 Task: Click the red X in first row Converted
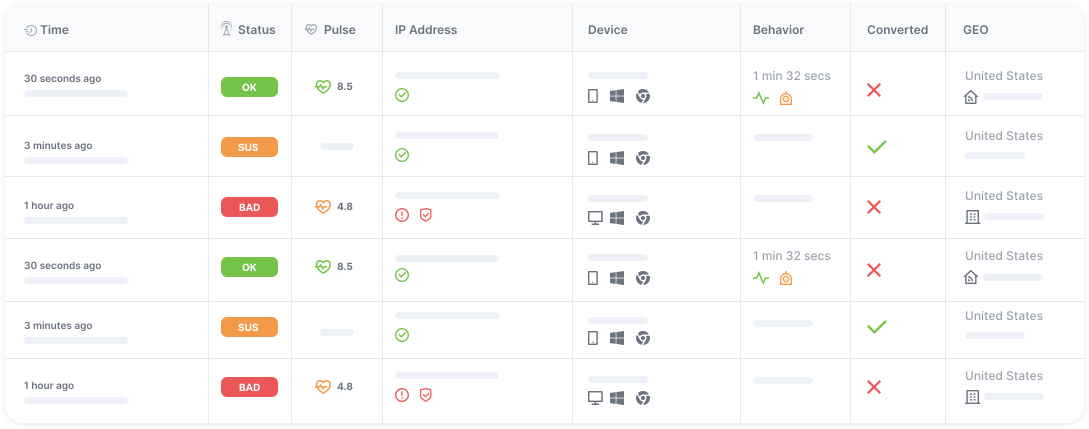[x=874, y=90]
